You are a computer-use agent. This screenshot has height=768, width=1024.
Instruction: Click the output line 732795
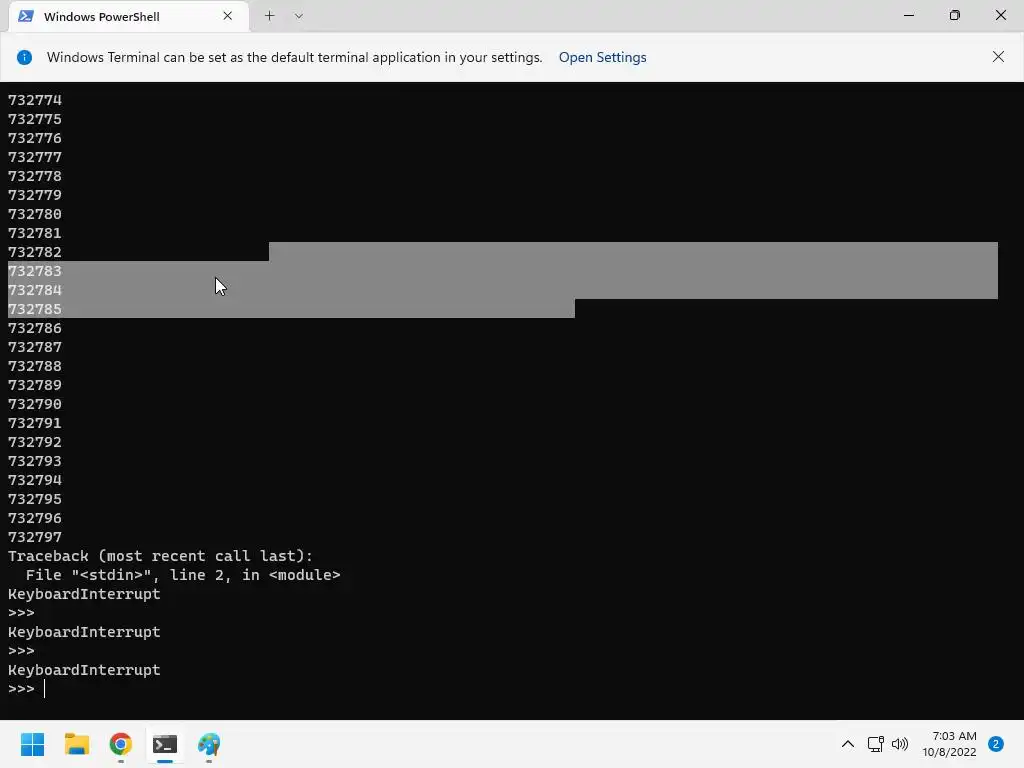pyautogui.click(x=35, y=499)
